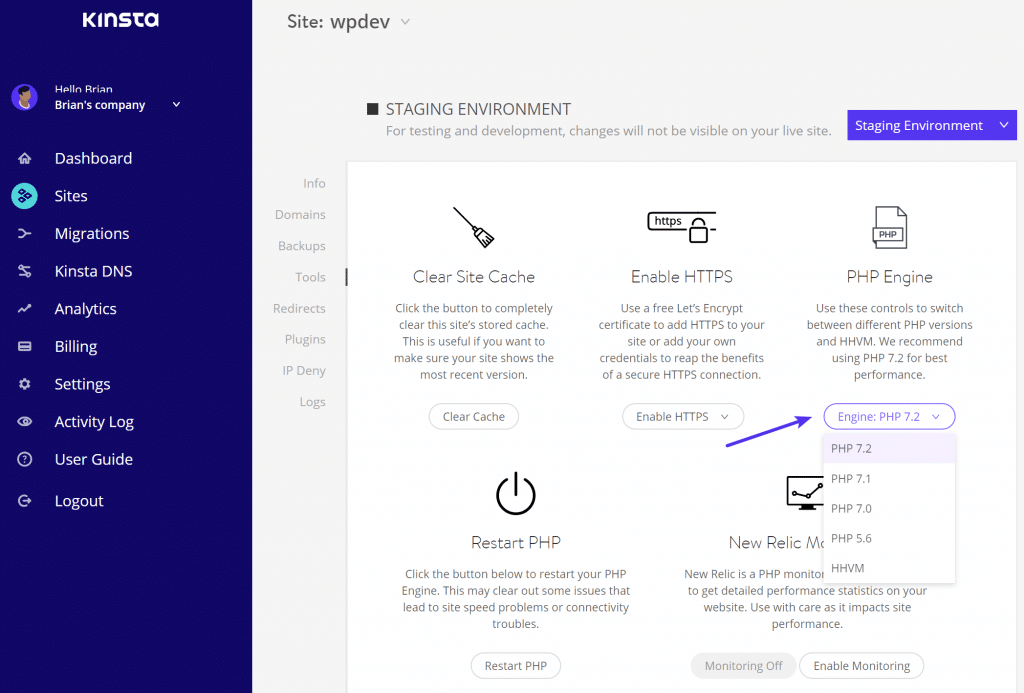Go to Billing in sidebar
This screenshot has height=693, width=1024.
(x=76, y=347)
